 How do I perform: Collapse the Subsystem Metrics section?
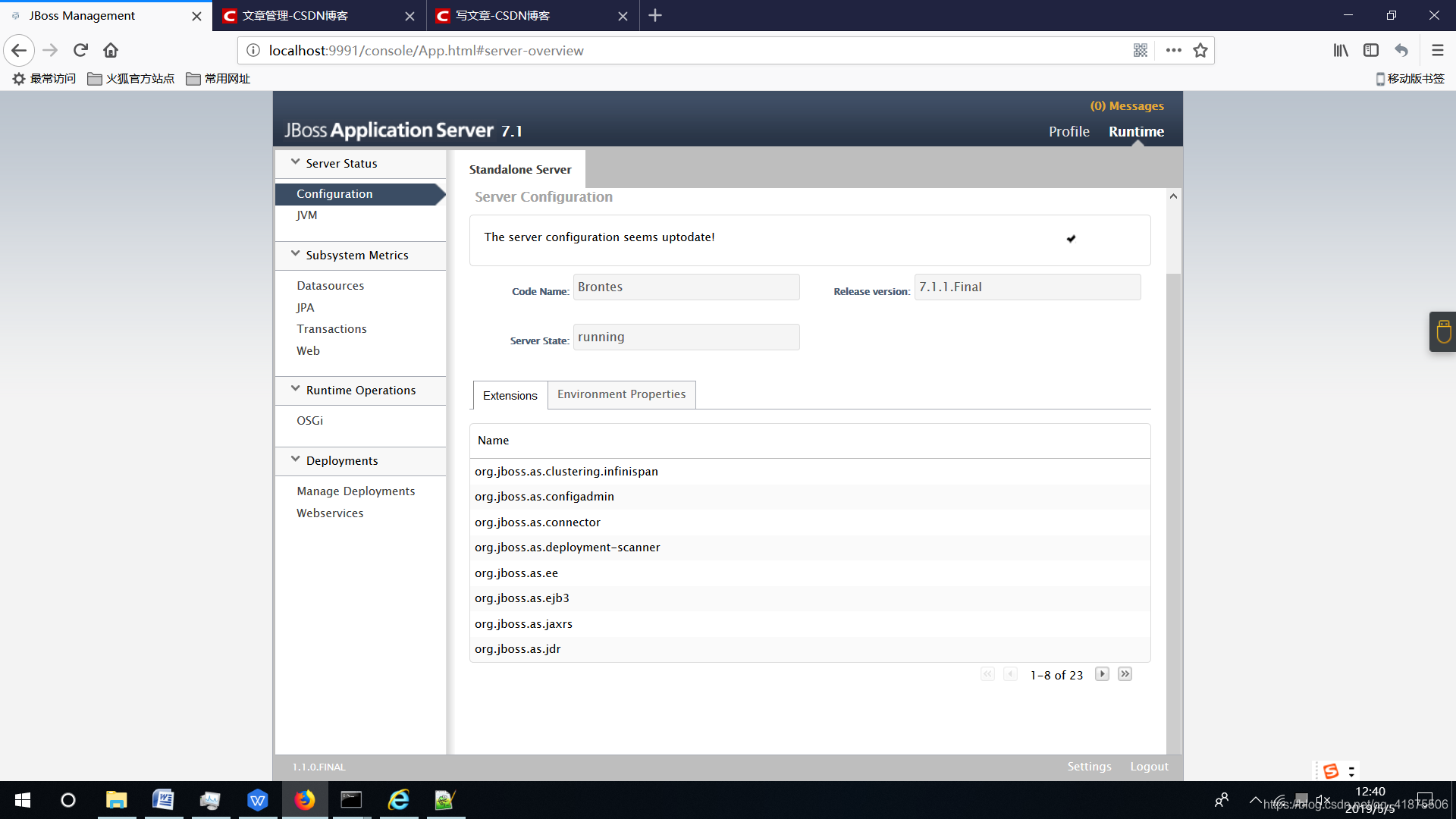(x=295, y=254)
